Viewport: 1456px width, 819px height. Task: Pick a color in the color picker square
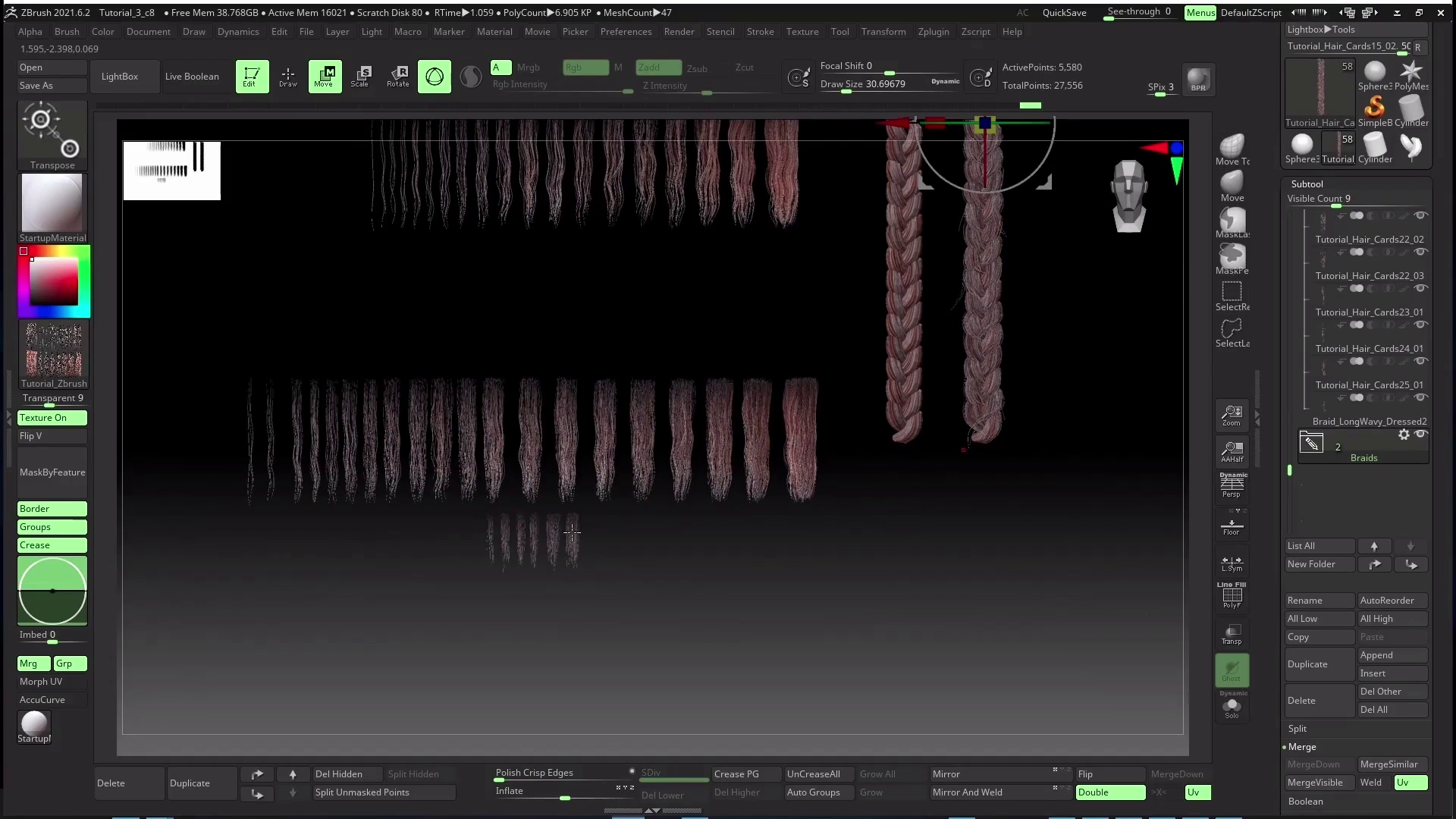coord(53,281)
